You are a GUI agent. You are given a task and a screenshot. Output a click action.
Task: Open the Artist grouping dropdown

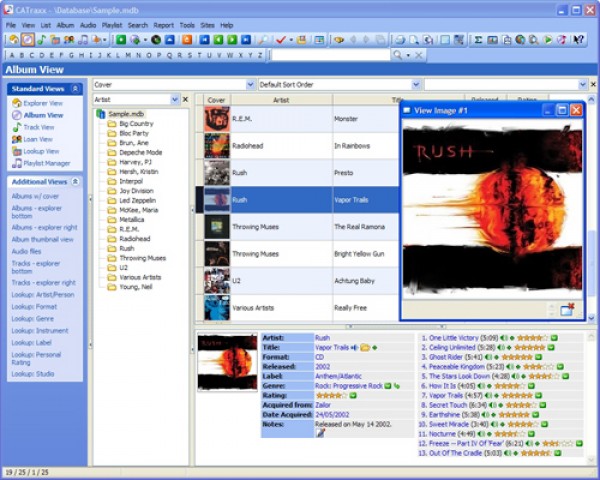click(x=174, y=100)
